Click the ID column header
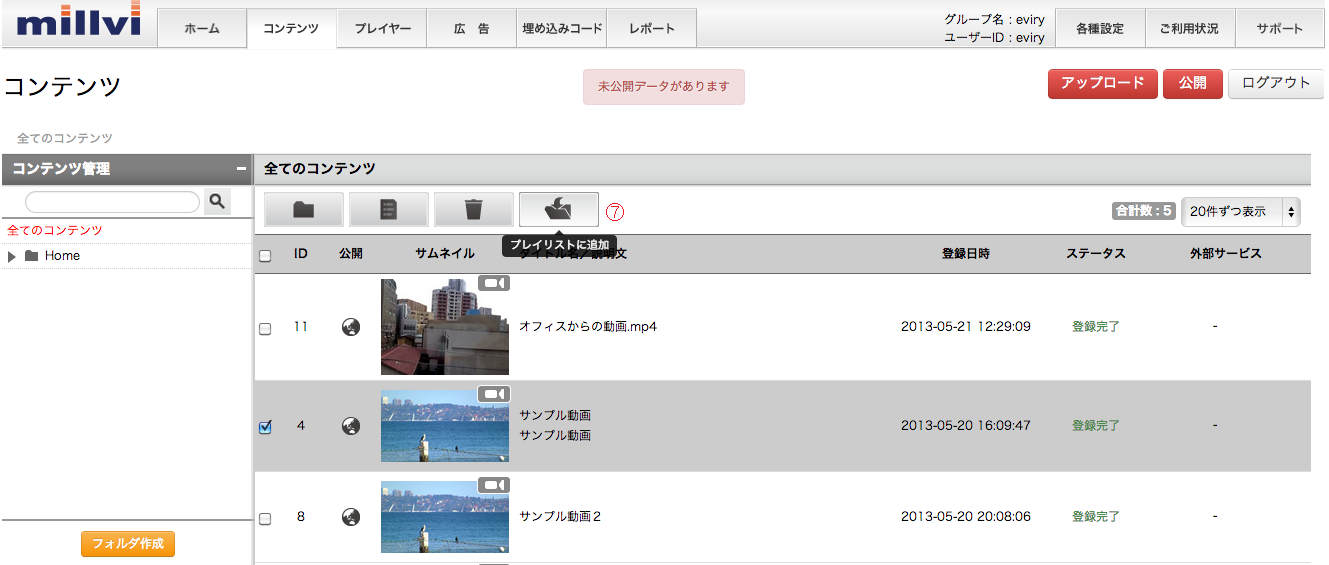The width and height of the screenshot is (1329, 565). point(300,254)
